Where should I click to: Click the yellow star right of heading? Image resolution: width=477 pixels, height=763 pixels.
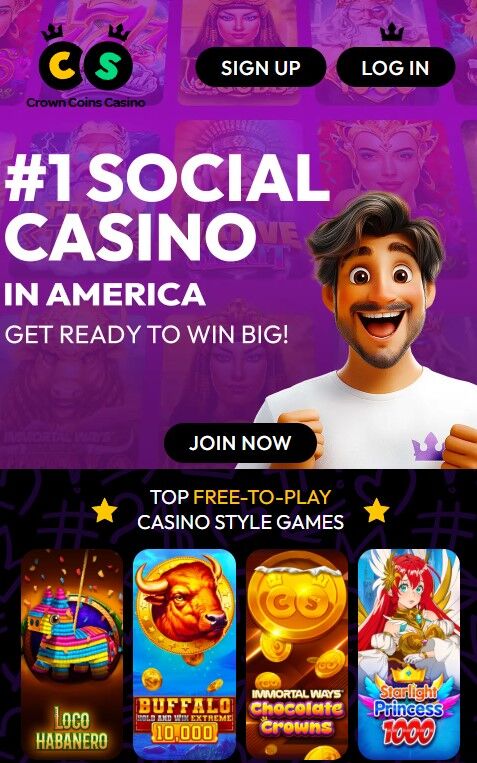tap(377, 510)
